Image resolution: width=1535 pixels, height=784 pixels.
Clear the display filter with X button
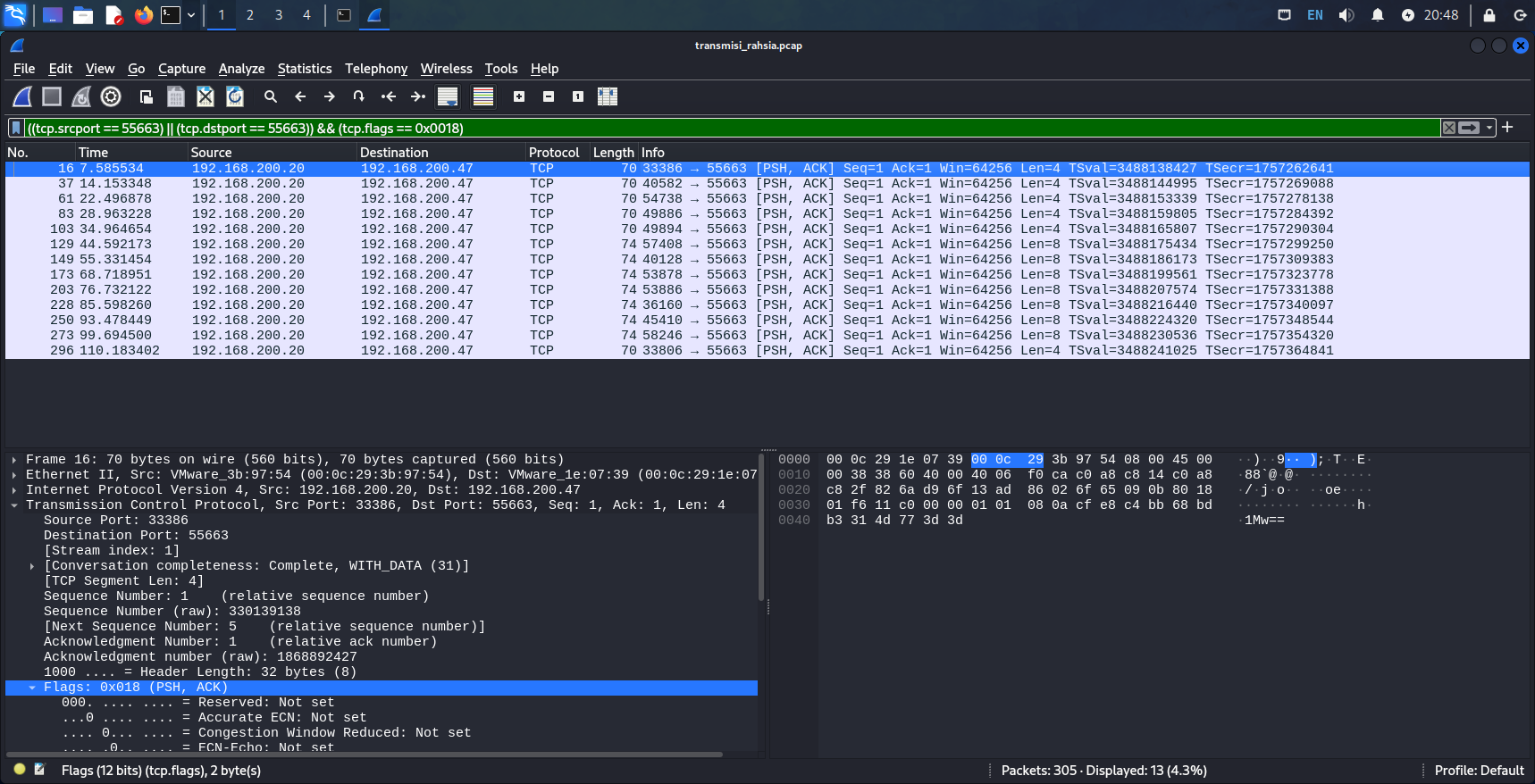coord(1449,128)
